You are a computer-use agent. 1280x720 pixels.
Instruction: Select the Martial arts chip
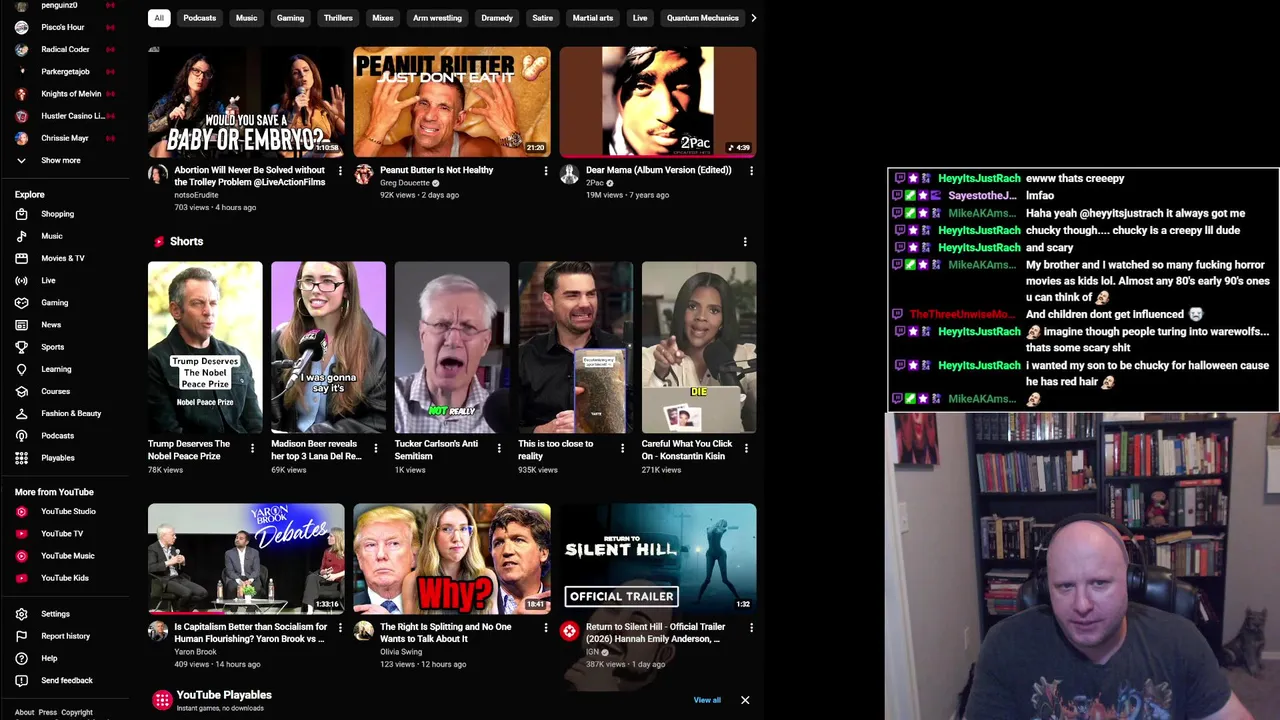pos(593,18)
